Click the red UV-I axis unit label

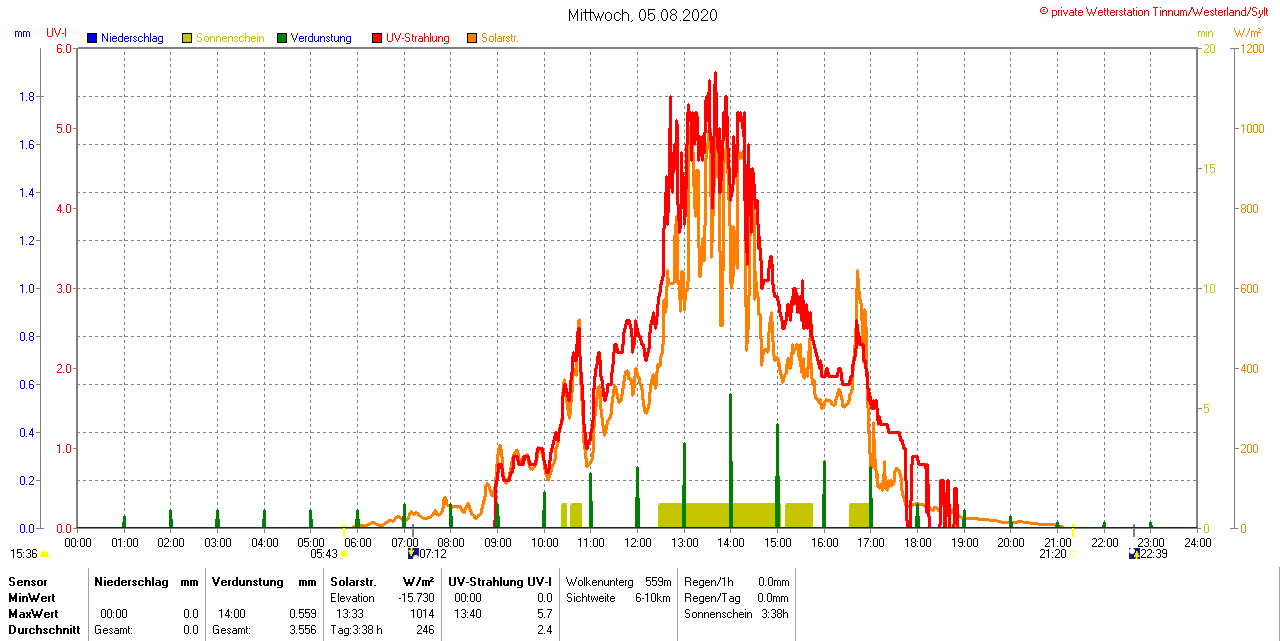(57, 33)
